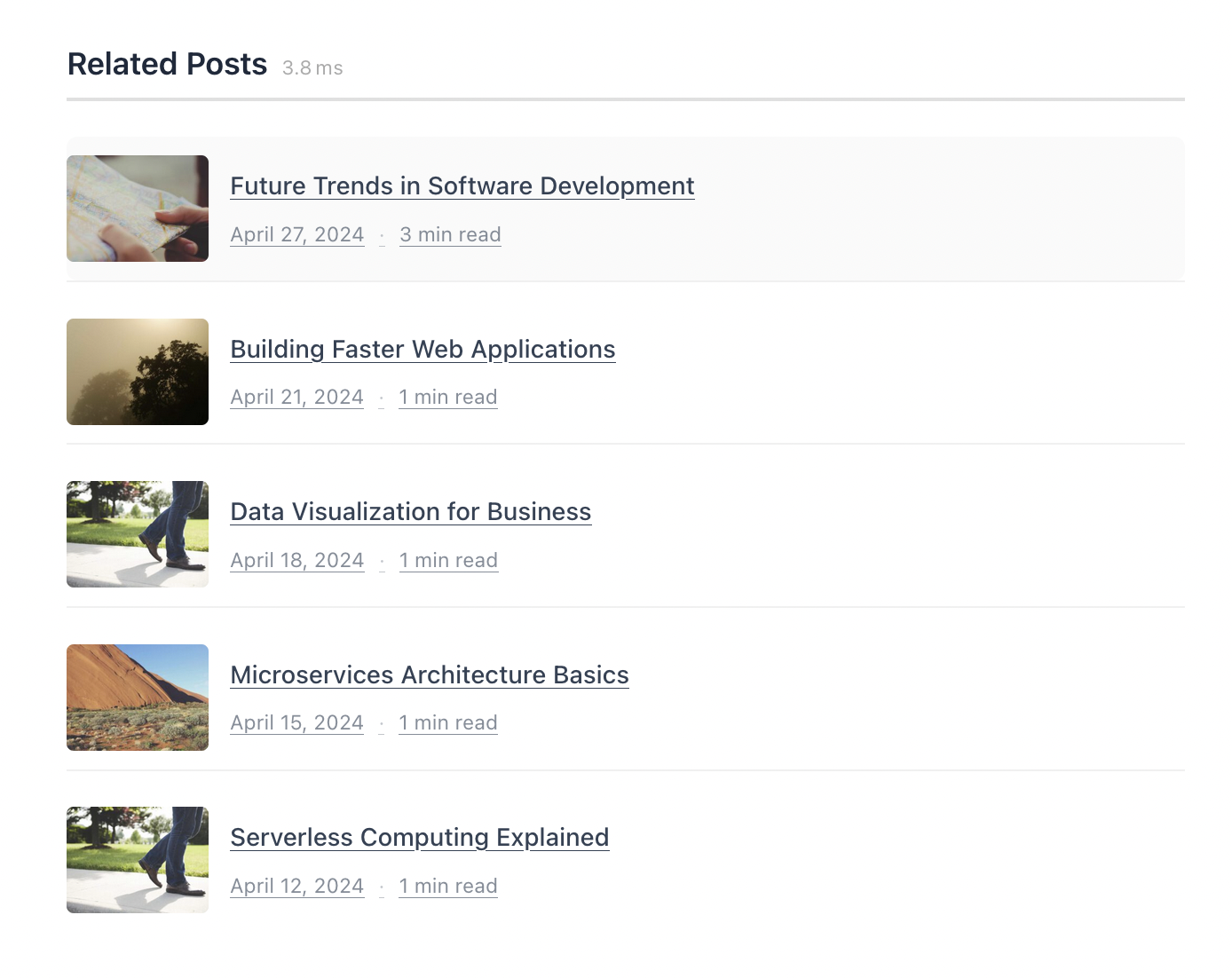This screenshot has width=1232, height=978.
Task: Open the Future Trends in Software Development post
Action: 462,186
